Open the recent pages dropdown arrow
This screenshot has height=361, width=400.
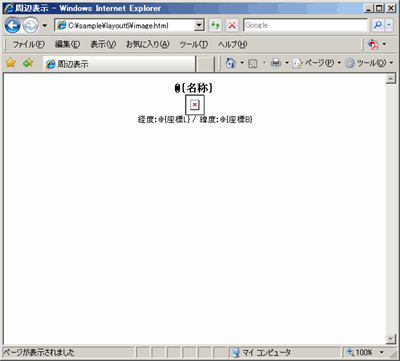[45, 26]
